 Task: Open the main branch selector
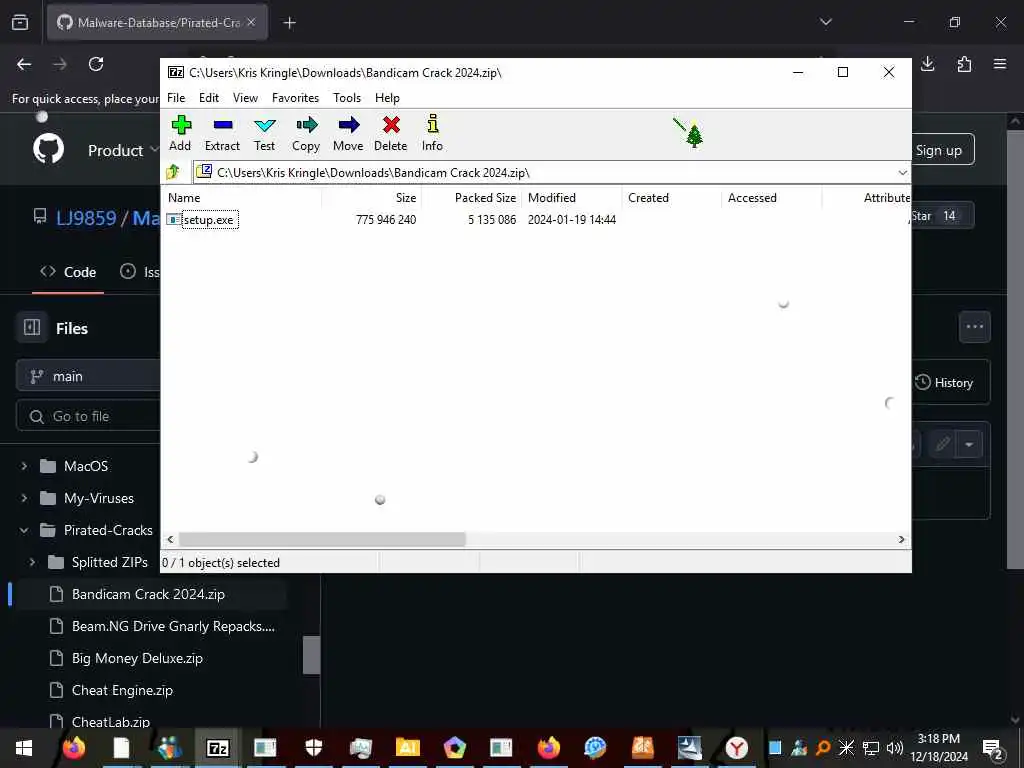click(x=88, y=376)
